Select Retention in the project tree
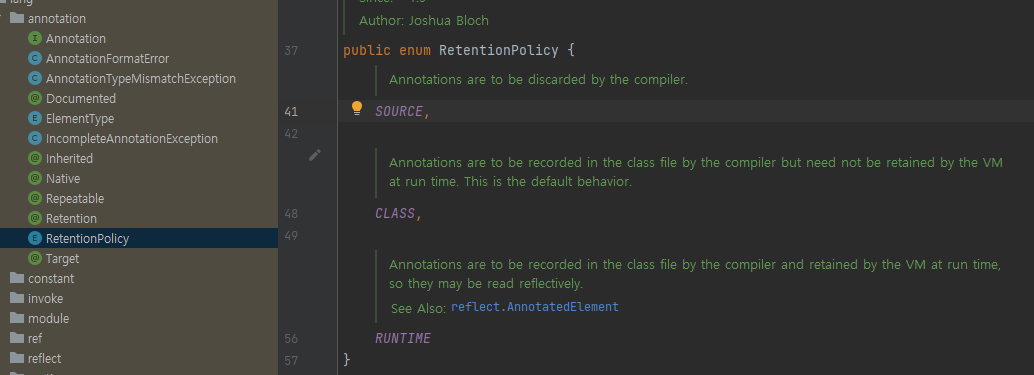1034x375 pixels. click(x=71, y=219)
